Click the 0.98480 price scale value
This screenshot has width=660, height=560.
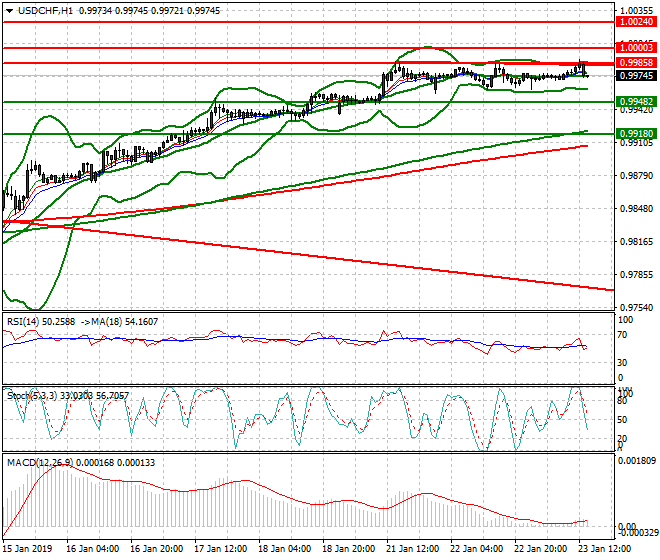click(637, 209)
